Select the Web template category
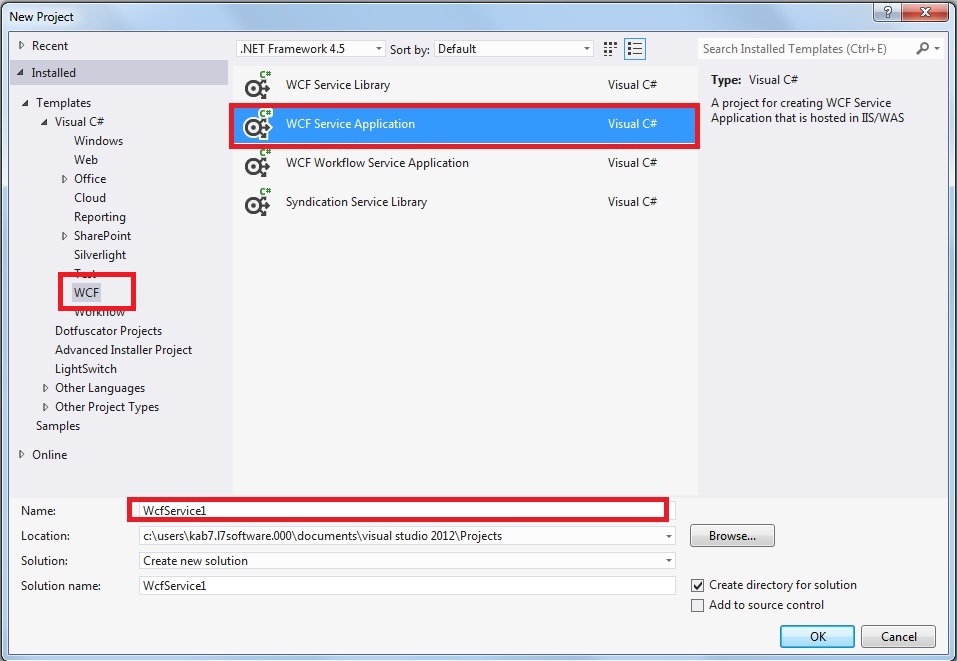957x661 pixels. (85, 160)
